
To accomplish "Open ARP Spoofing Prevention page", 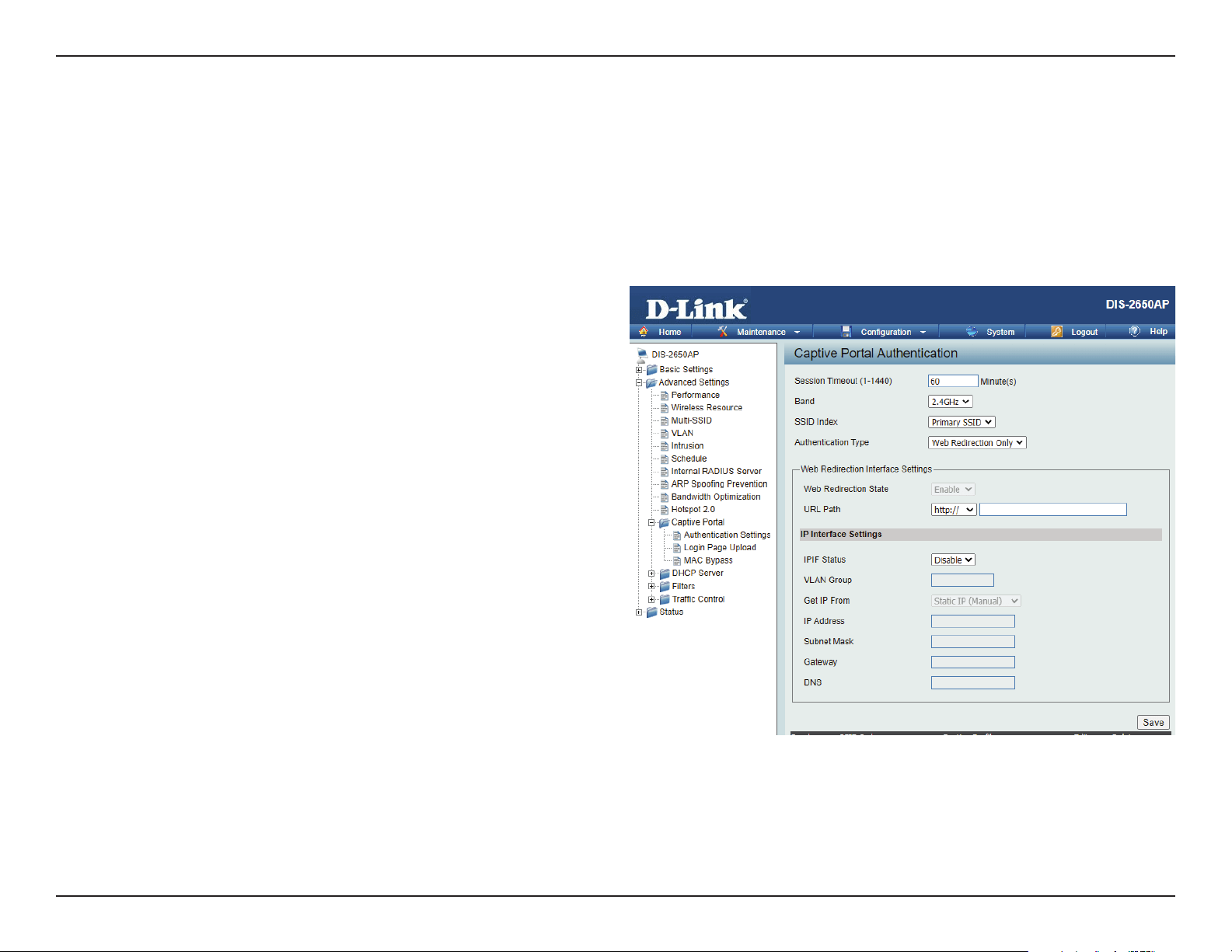I will click(719, 484).
